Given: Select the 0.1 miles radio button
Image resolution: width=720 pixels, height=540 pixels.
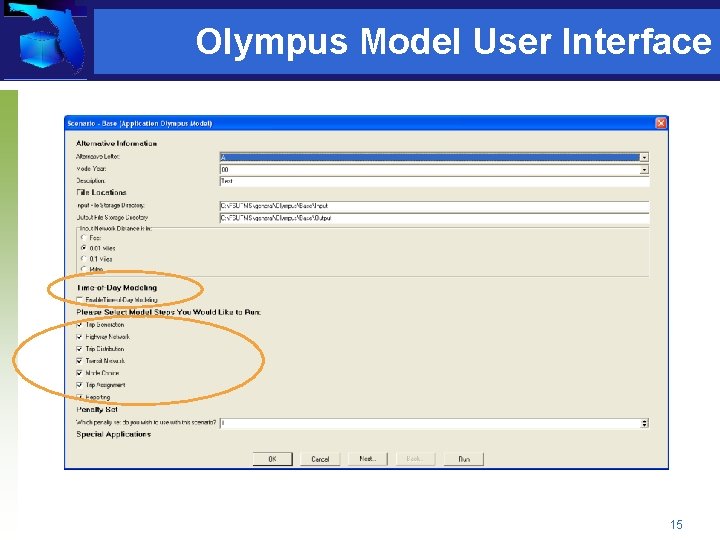Looking at the screenshot, I should 84,259.
